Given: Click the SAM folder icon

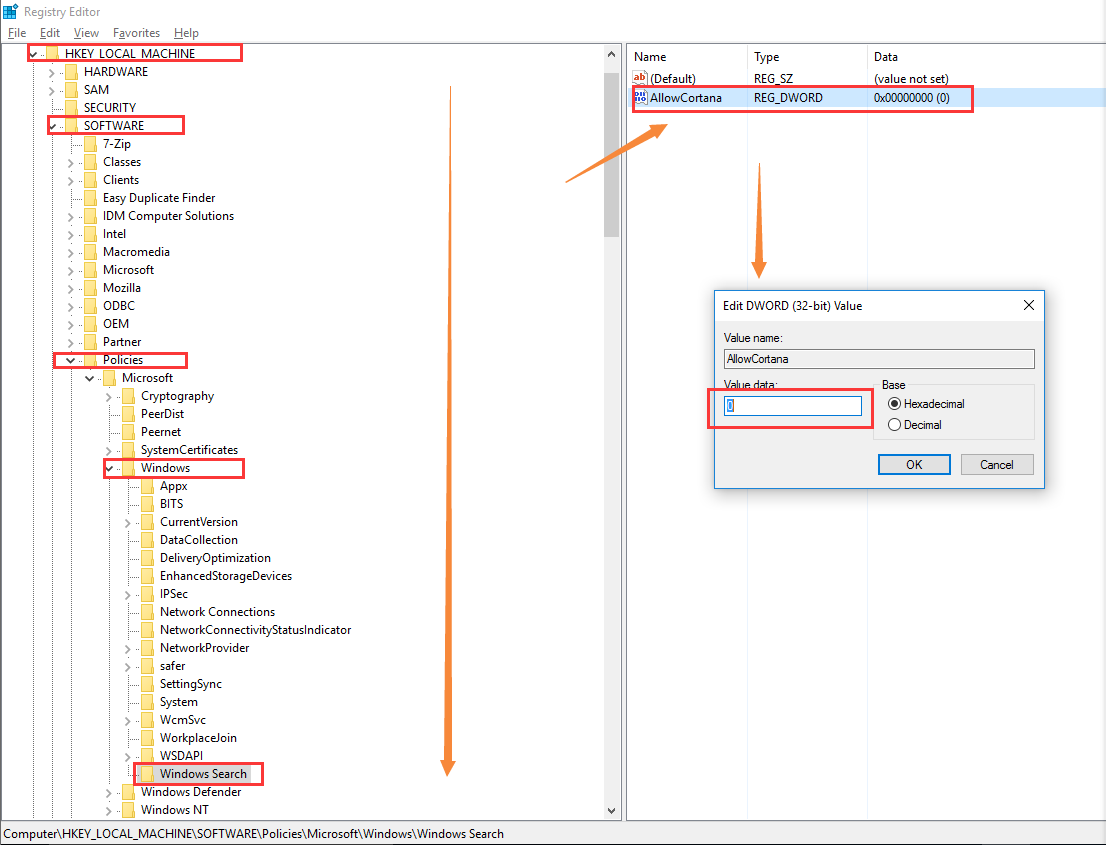Looking at the screenshot, I should [71, 90].
